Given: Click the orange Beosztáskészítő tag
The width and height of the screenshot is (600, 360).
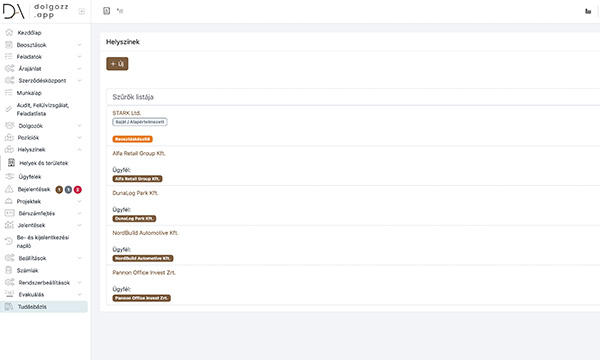Looking at the screenshot, I should (x=132, y=139).
